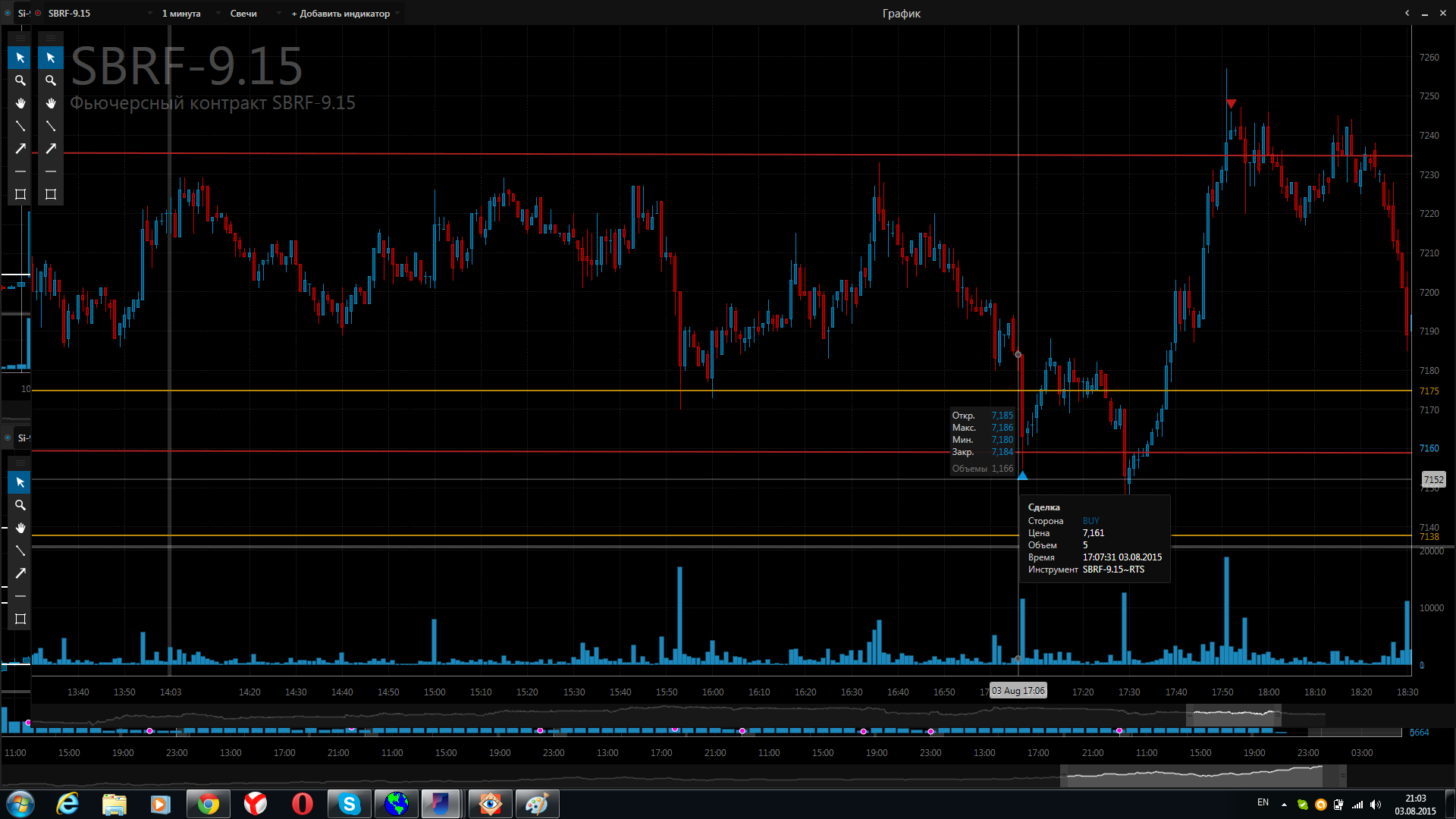Open Windows Media Player from the taskbar
This screenshot has width=1456, height=819.
click(x=160, y=804)
